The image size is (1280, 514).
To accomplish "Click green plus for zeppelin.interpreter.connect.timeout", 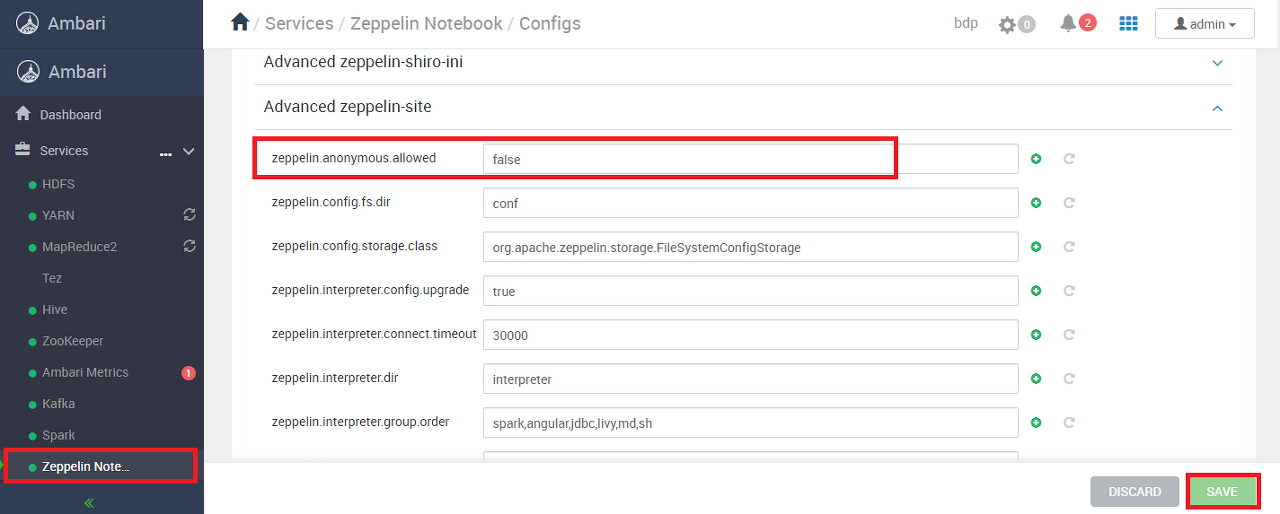I will pos(1036,335).
